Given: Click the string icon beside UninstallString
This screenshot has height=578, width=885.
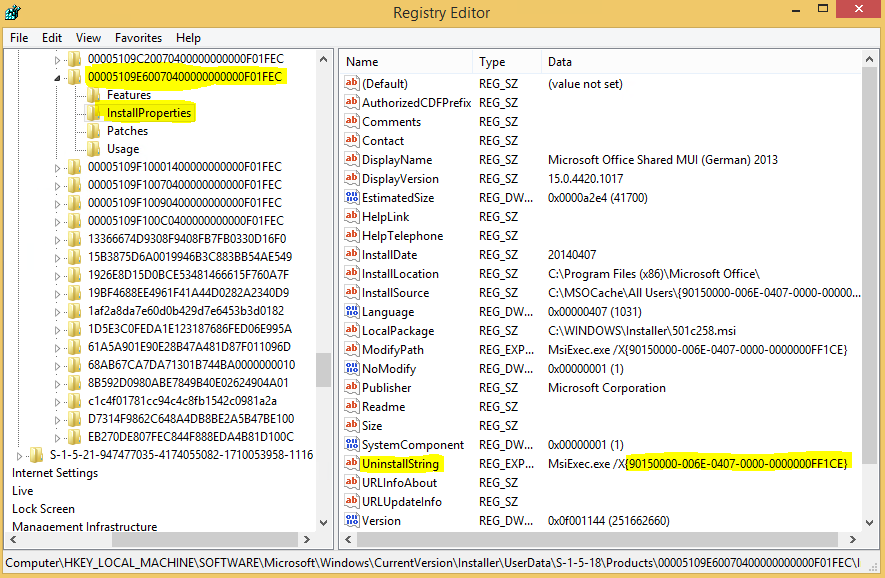Looking at the screenshot, I should (352, 463).
